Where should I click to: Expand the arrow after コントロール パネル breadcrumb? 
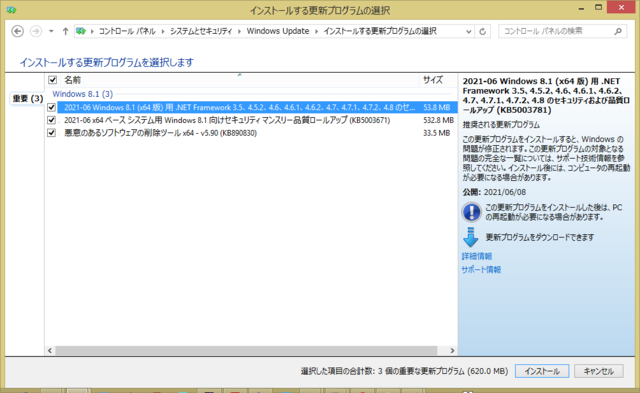[163, 31]
